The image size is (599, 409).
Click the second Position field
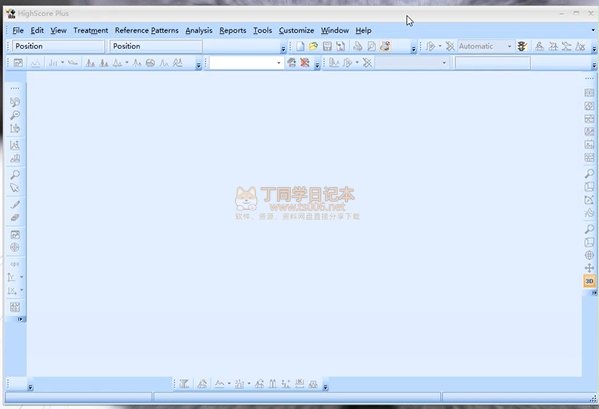point(156,46)
